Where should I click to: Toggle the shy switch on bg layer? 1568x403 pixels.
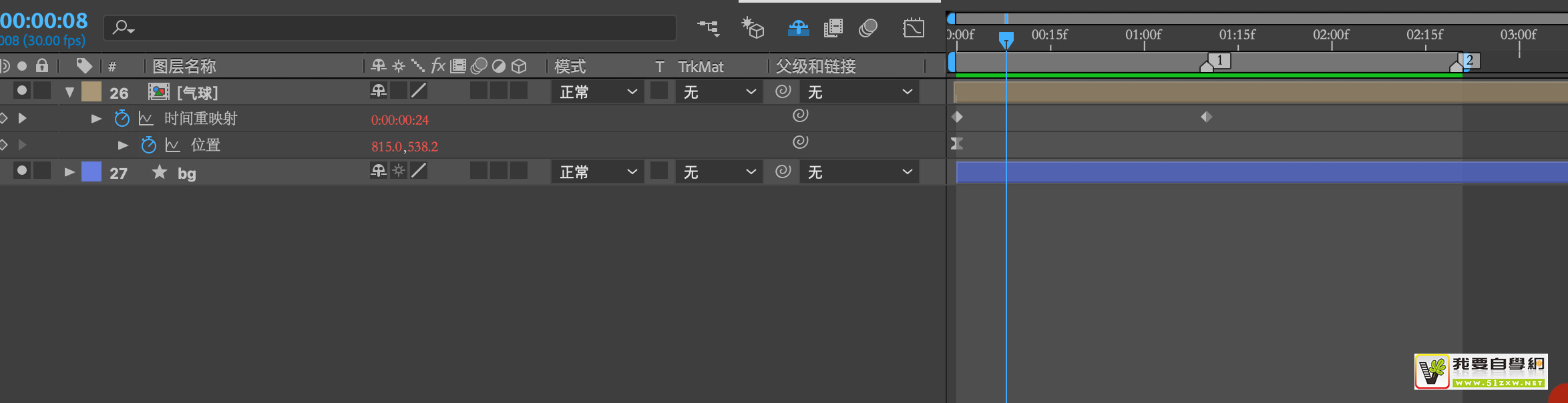[379, 171]
